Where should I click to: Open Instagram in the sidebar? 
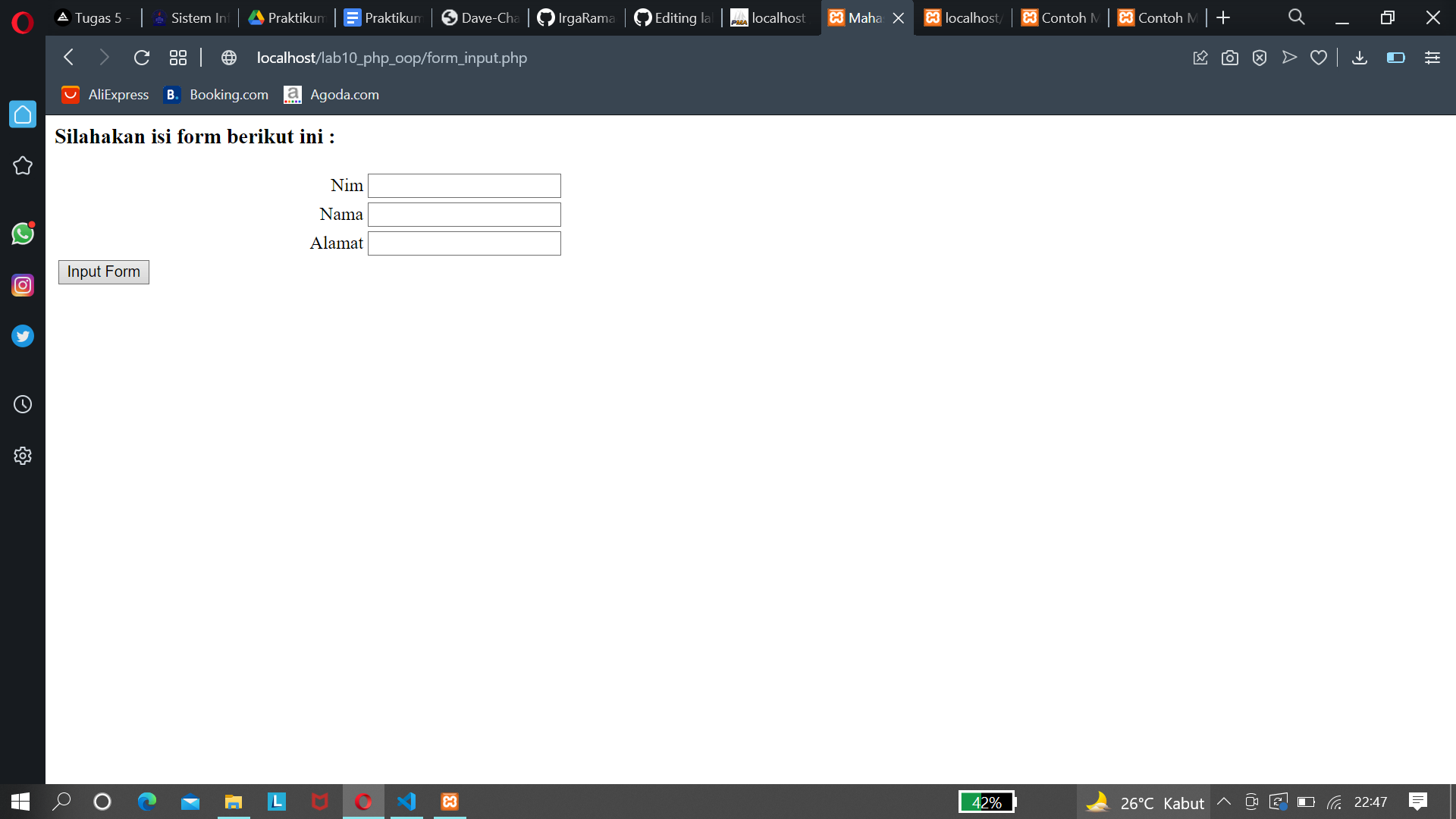pyautogui.click(x=23, y=285)
